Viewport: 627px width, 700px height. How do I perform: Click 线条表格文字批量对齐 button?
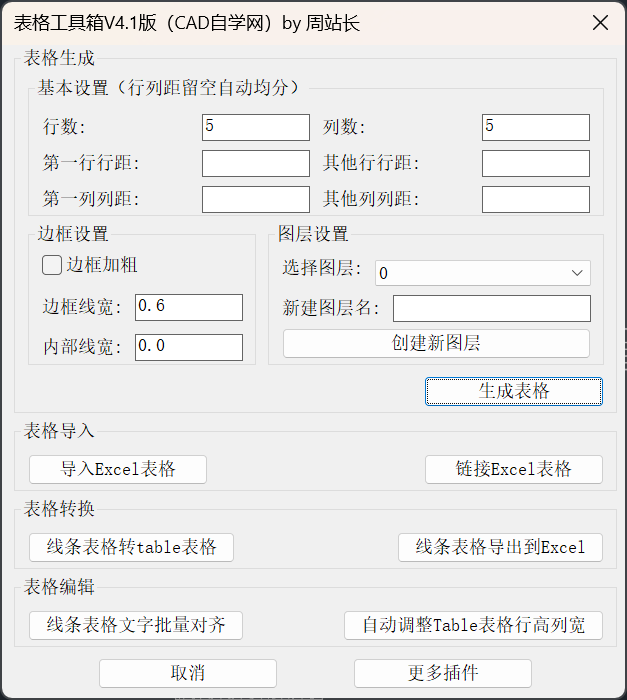[136, 626]
